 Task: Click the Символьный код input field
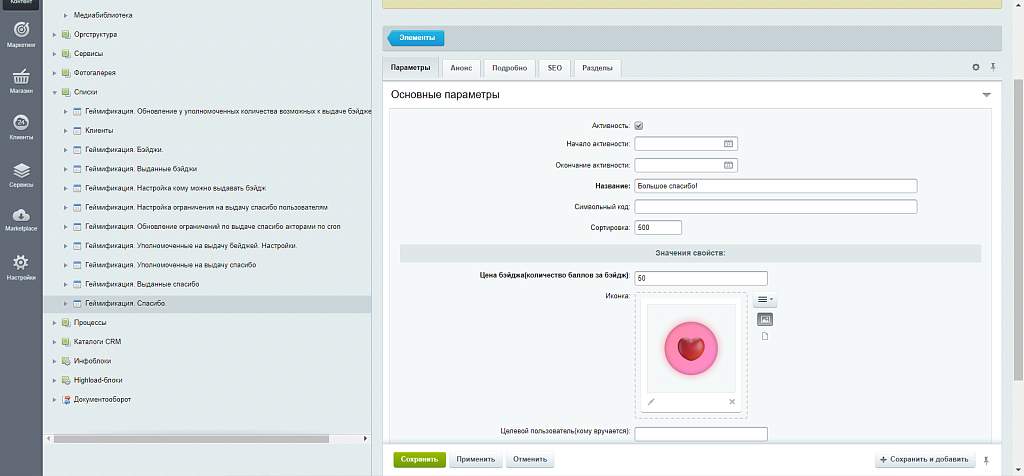[x=776, y=207]
